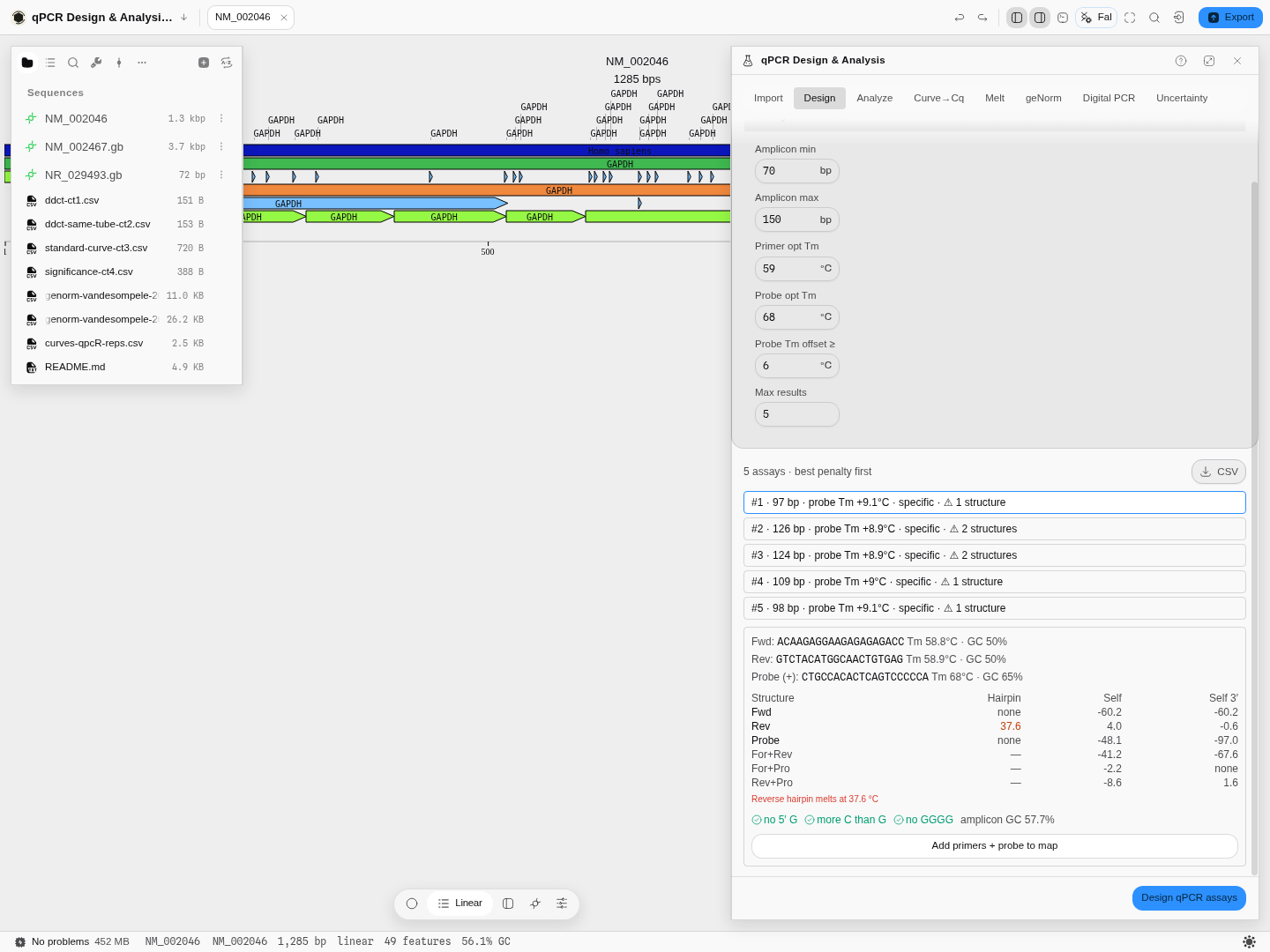1270x952 pixels.
Task: Open the wrench tools icon in sidebar
Action: tap(96, 63)
